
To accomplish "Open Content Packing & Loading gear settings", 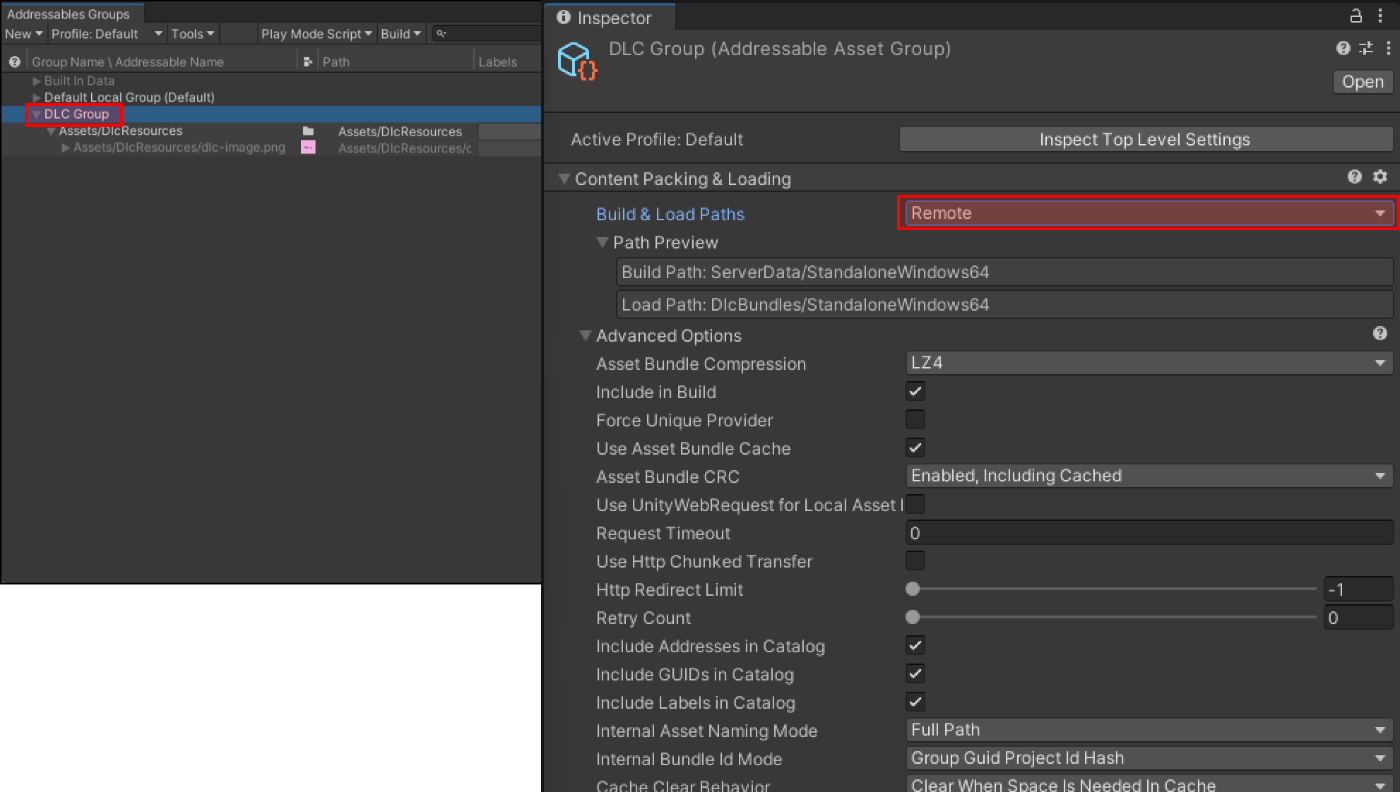I will click(1380, 177).
